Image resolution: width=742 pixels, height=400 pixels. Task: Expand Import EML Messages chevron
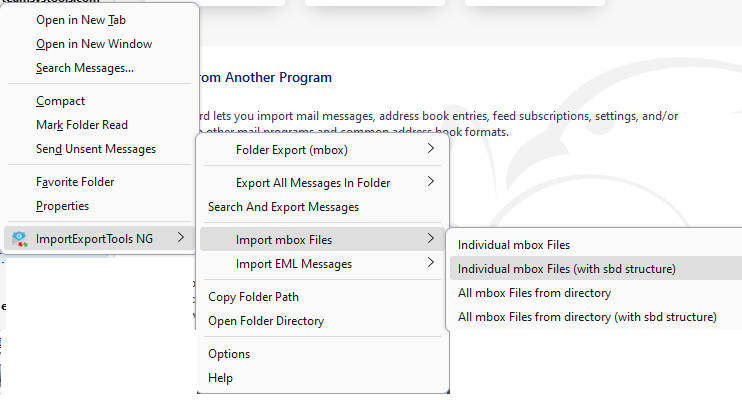coord(431,263)
